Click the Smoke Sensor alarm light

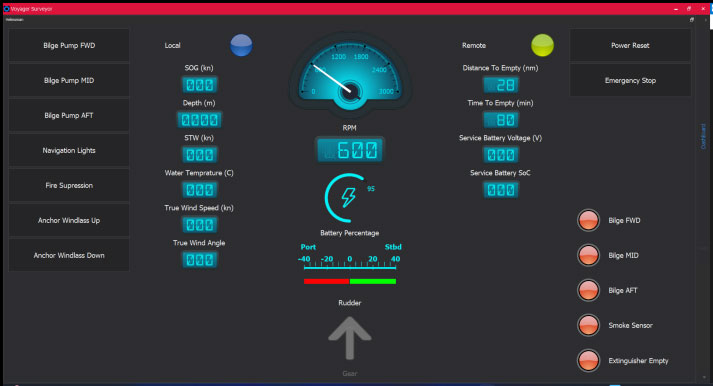point(588,326)
